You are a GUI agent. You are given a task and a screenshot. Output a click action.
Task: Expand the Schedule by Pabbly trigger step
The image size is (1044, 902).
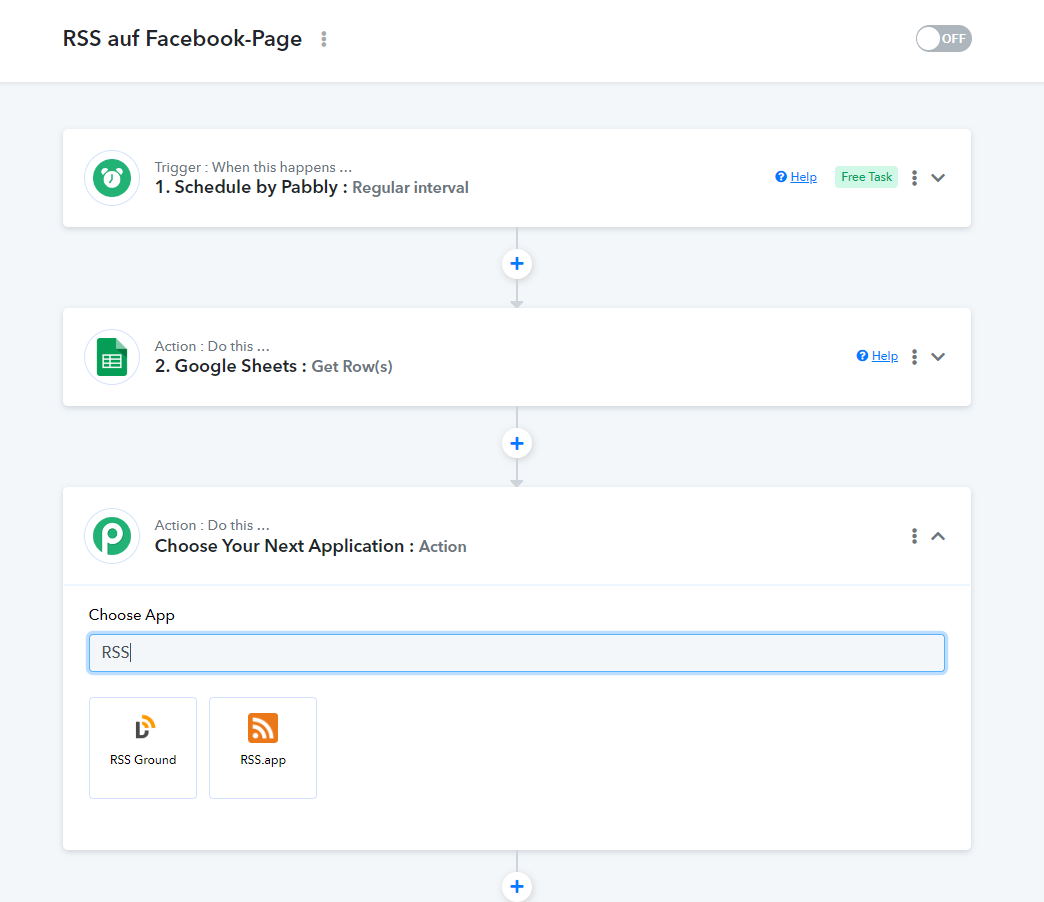938,178
